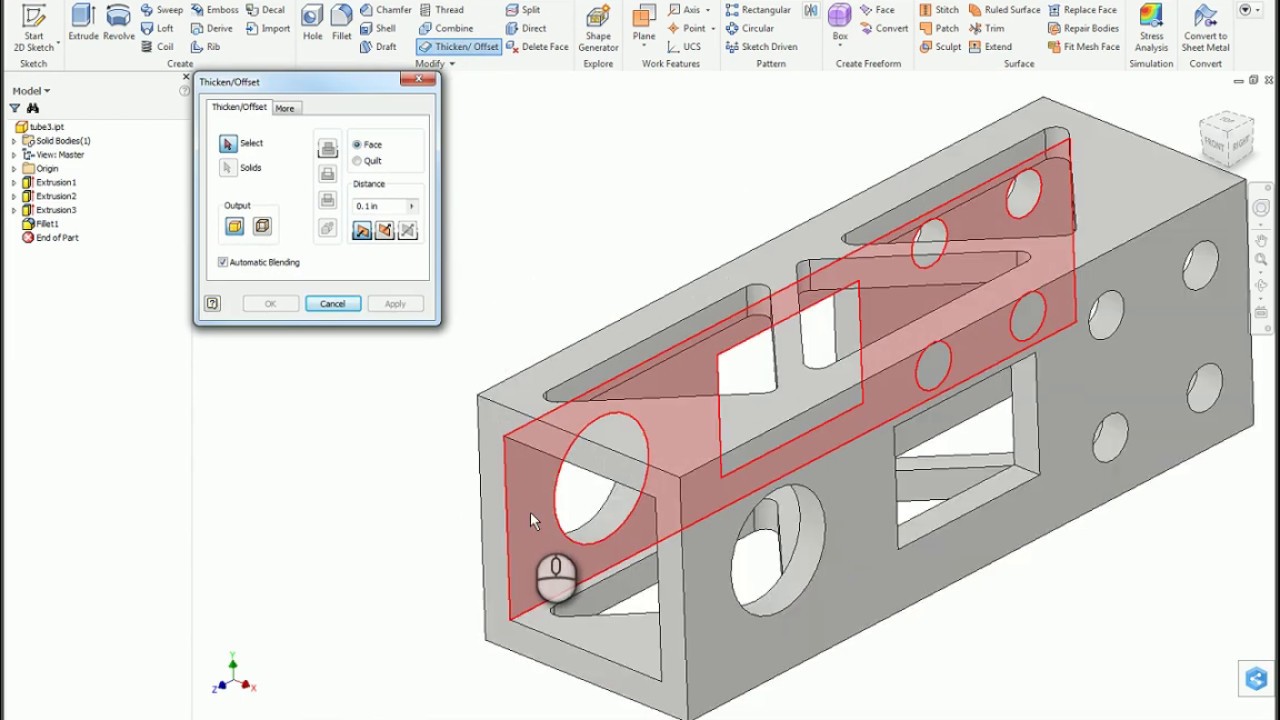Choose the Surface output icon
Image resolution: width=1280 pixels, height=720 pixels.
pyautogui.click(x=262, y=227)
